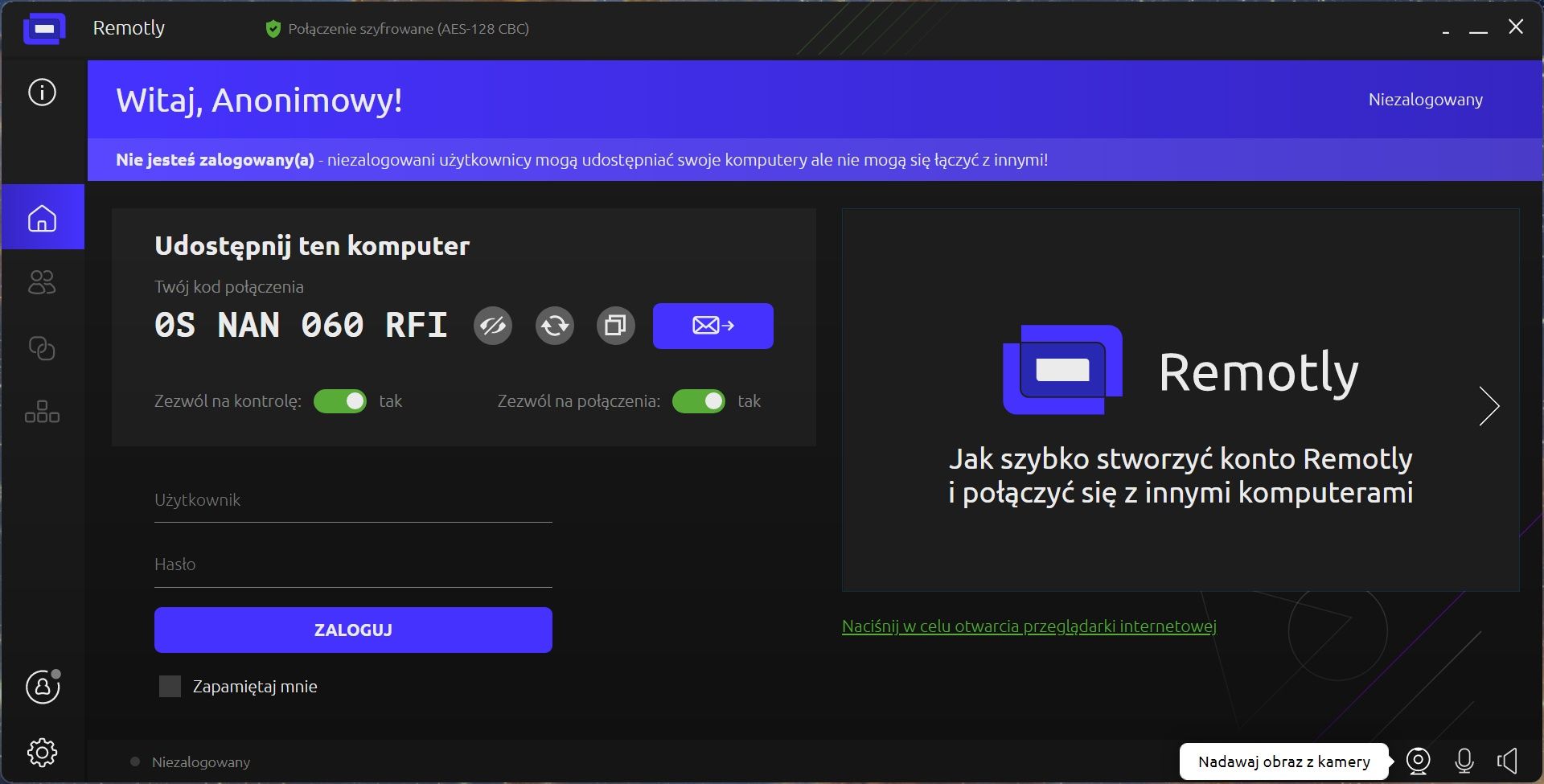Viewport: 1544px width, 784px height.
Task: Click the Remotly app logo in title bar
Action: pos(44,29)
